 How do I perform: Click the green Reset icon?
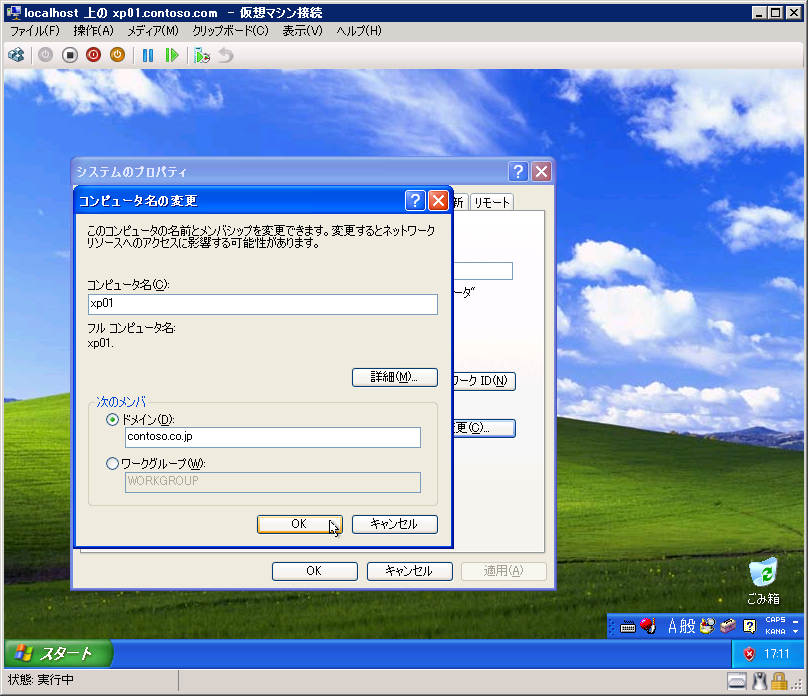click(172, 55)
